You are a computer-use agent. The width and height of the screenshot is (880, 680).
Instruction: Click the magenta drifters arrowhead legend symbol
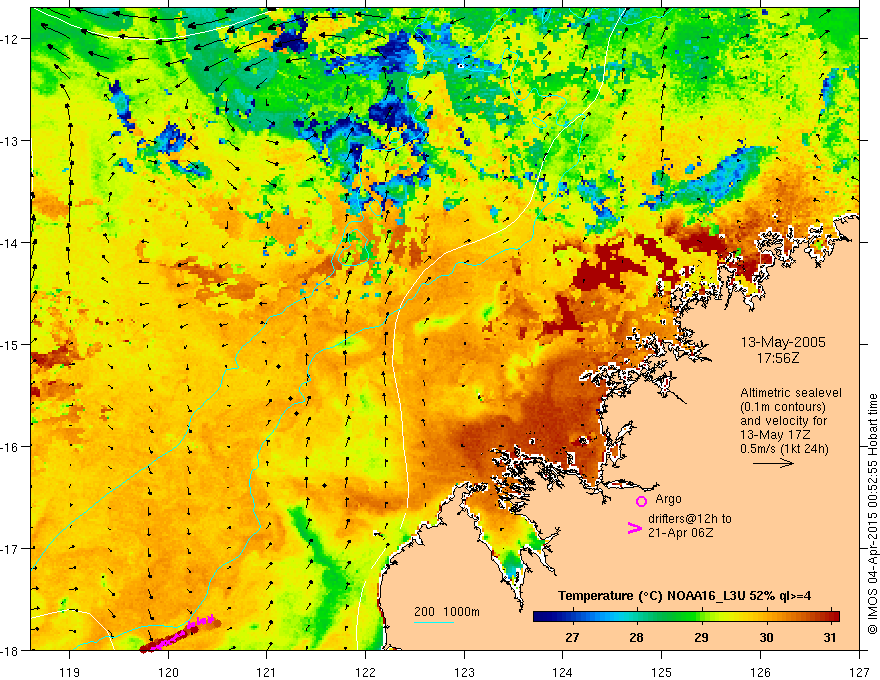[634, 529]
